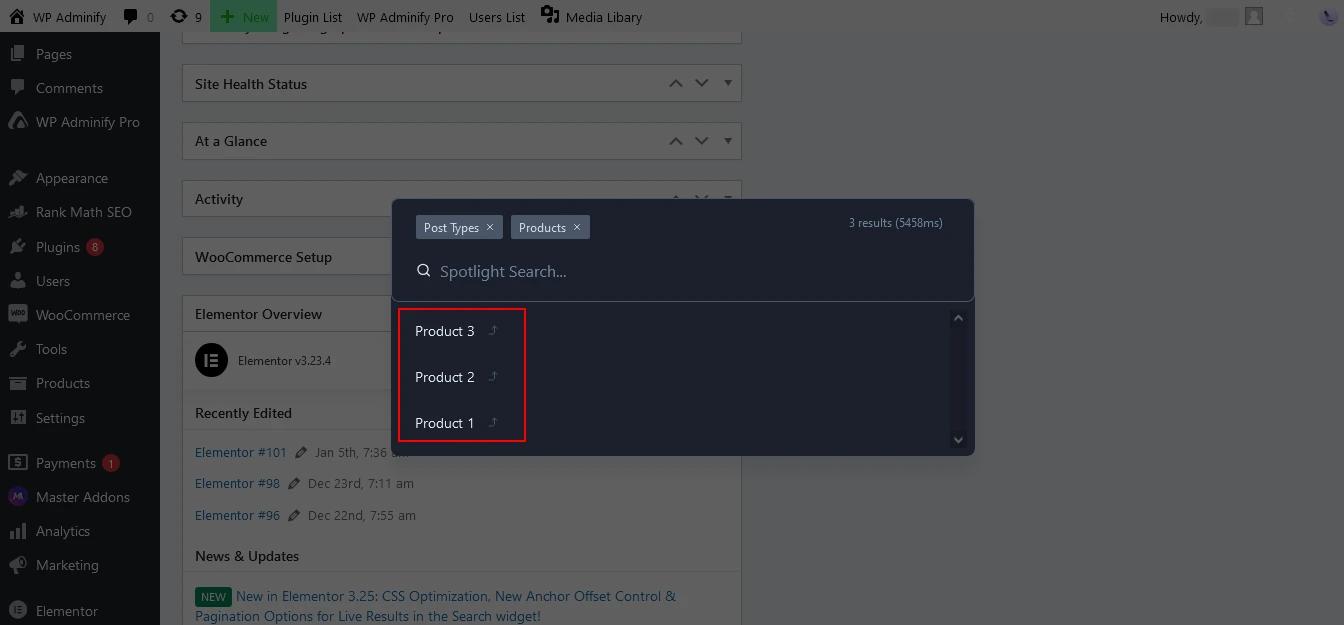1344x625 pixels.
Task: Click the Media Libary icon in admin bar
Action: [550, 15]
